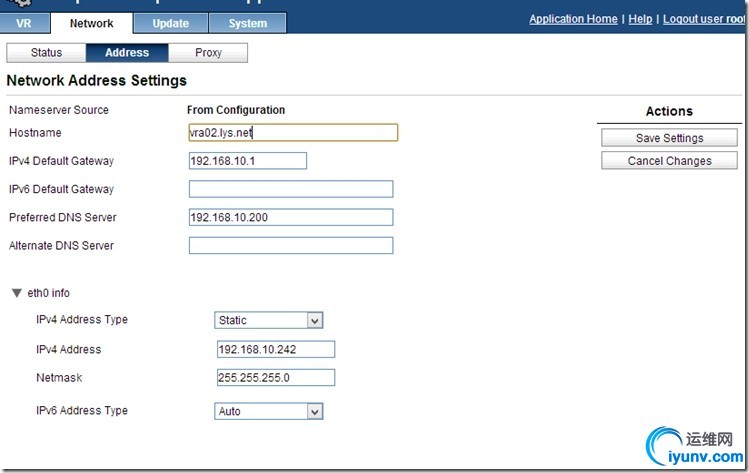Click the Preferred DNS Server field
This screenshot has width=749, height=473.
click(x=291, y=217)
